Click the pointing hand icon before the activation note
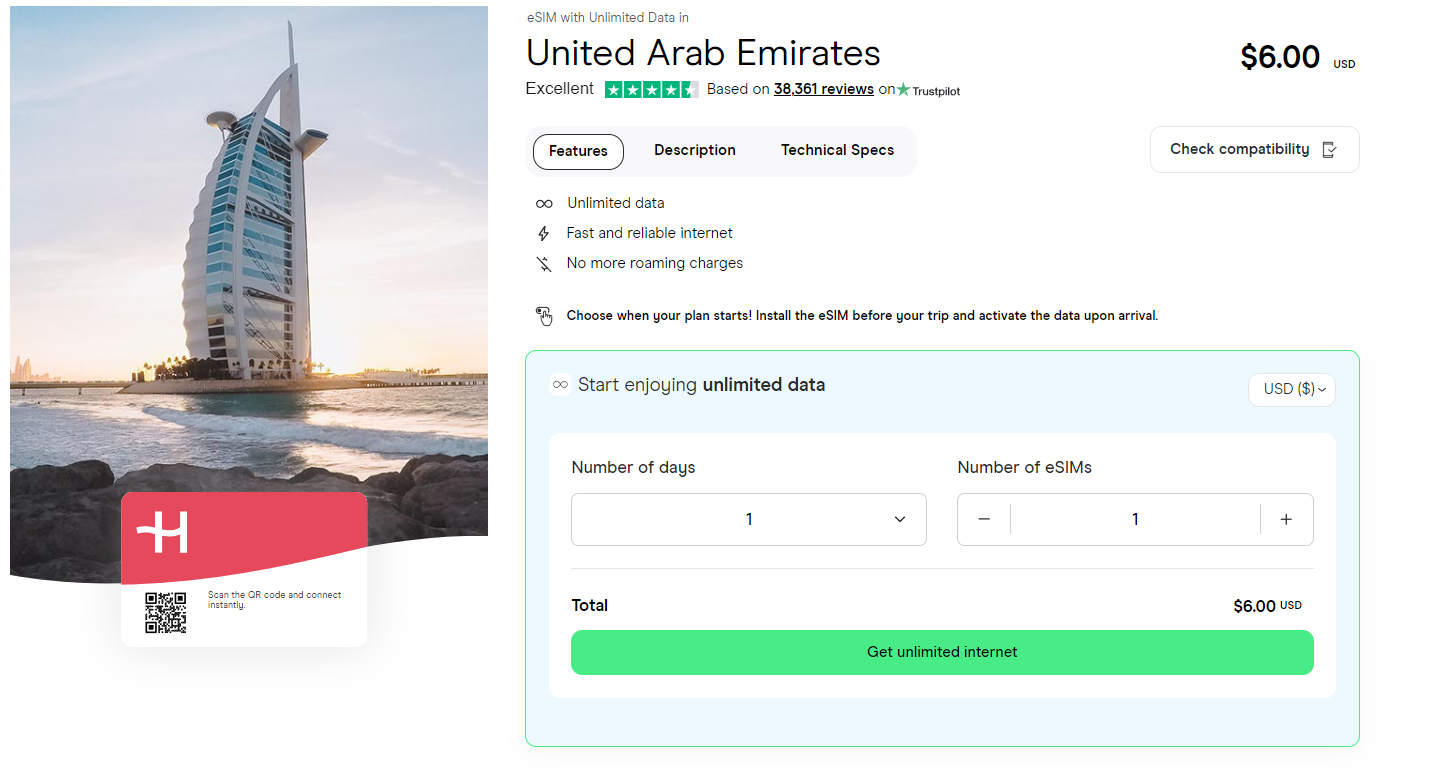The height and width of the screenshot is (768, 1446). (544, 315)
